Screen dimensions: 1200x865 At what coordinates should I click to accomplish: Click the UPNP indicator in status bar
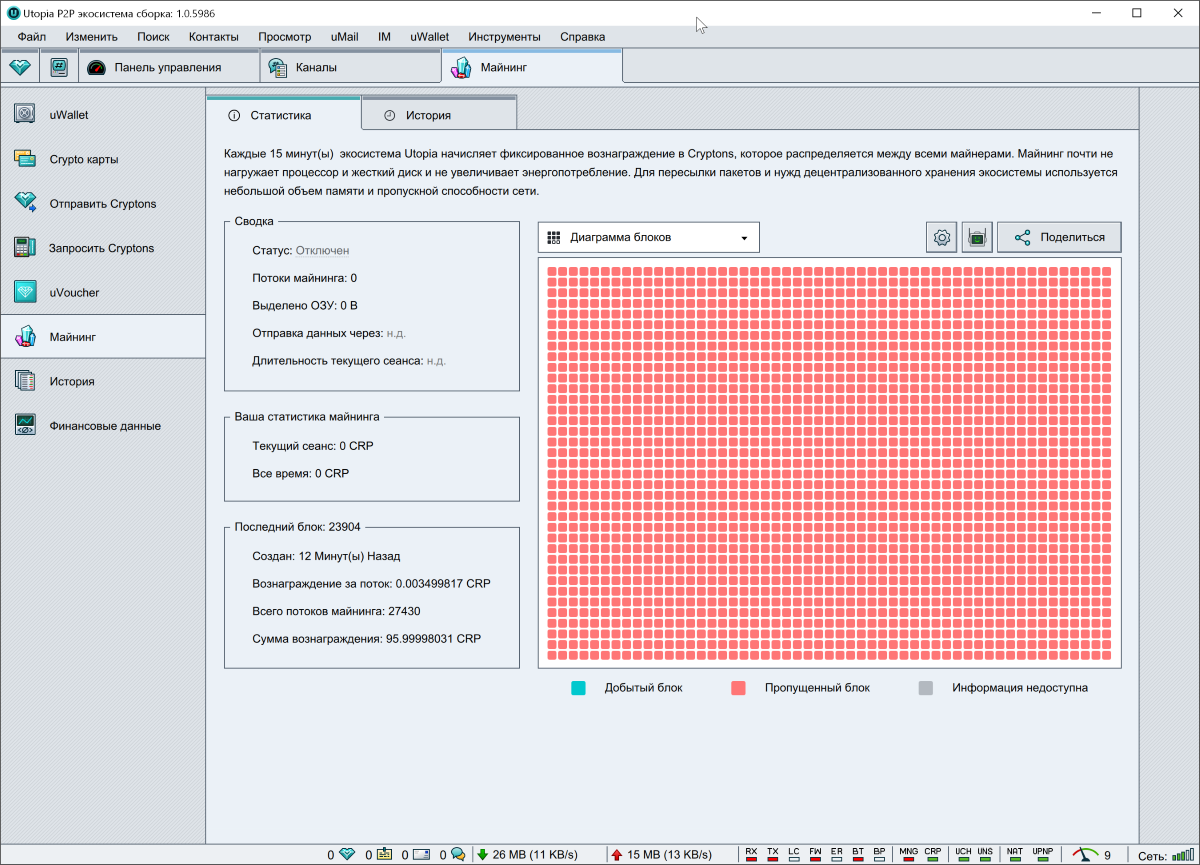[1043, 854]
